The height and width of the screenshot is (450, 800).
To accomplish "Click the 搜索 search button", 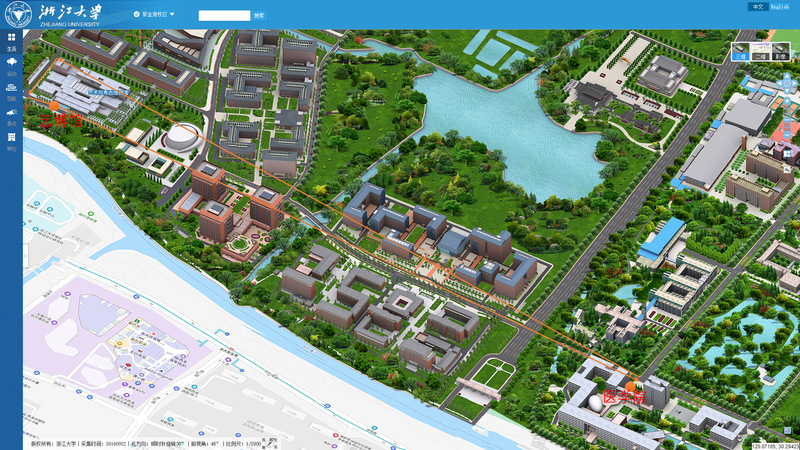I will pos(259,15).
